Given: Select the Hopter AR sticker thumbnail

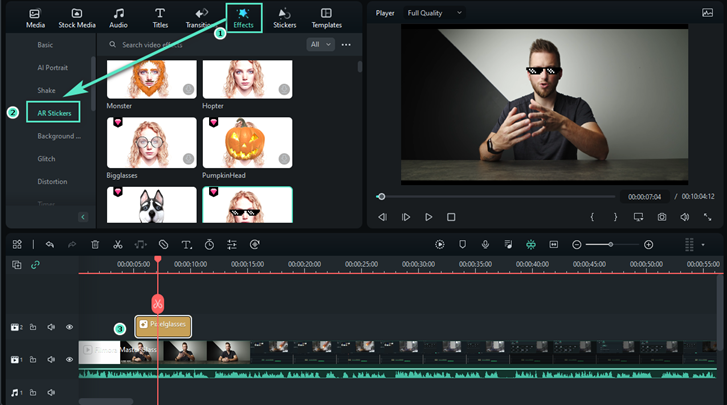Looking at the screenshot, I should pos(247,79).
